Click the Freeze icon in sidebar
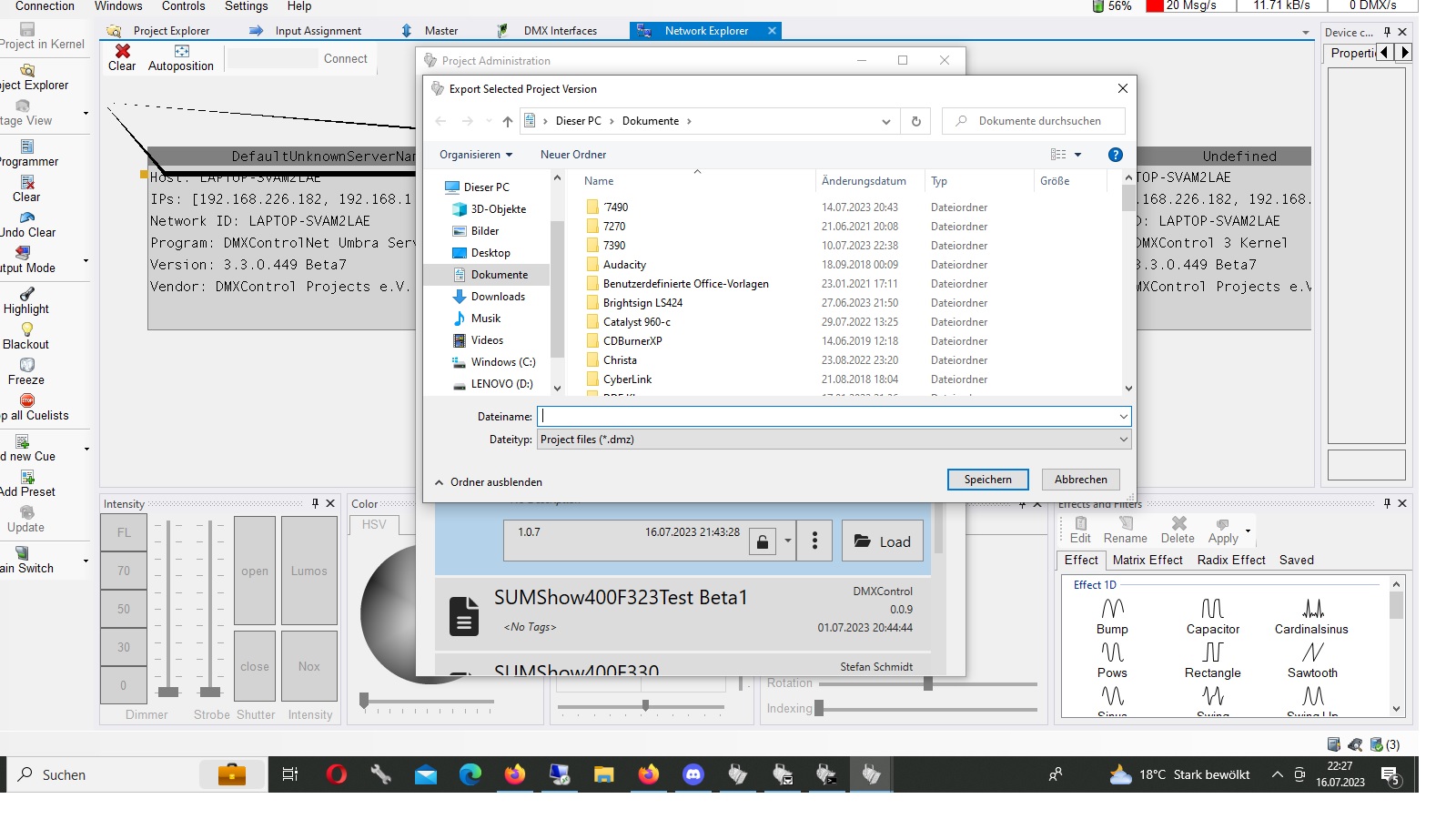The image size is (1456, 819). [x=27, y=365]
